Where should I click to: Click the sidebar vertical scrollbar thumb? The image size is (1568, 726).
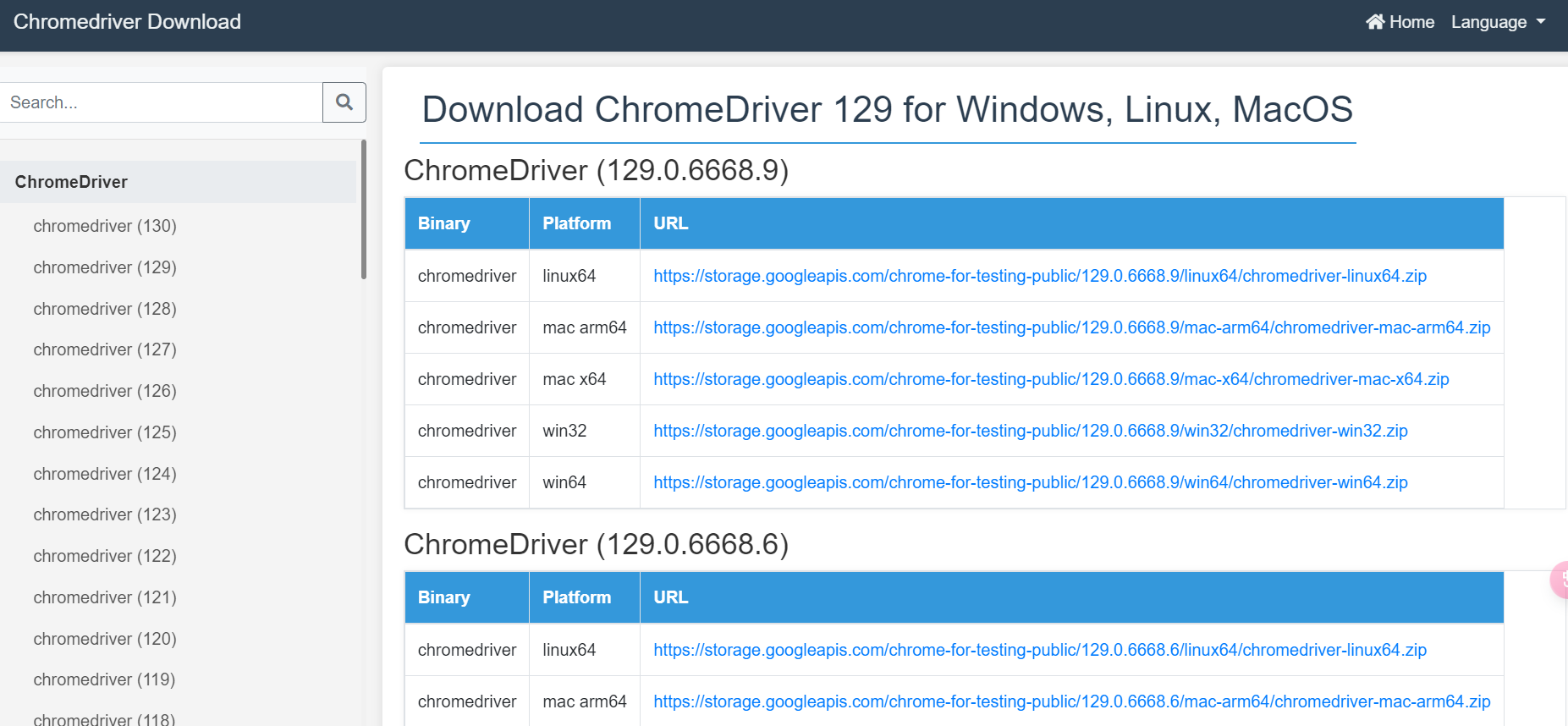[364, 209]
